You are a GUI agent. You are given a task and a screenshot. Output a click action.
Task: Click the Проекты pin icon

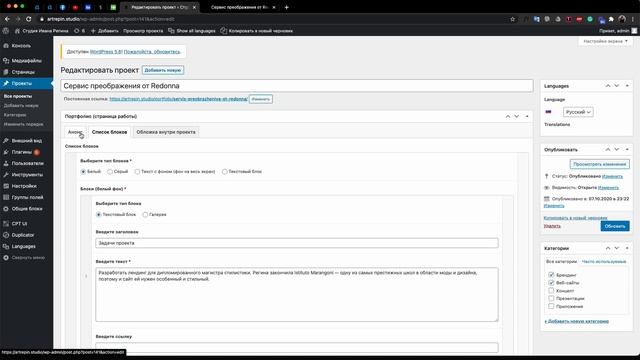tap(6, 83)
